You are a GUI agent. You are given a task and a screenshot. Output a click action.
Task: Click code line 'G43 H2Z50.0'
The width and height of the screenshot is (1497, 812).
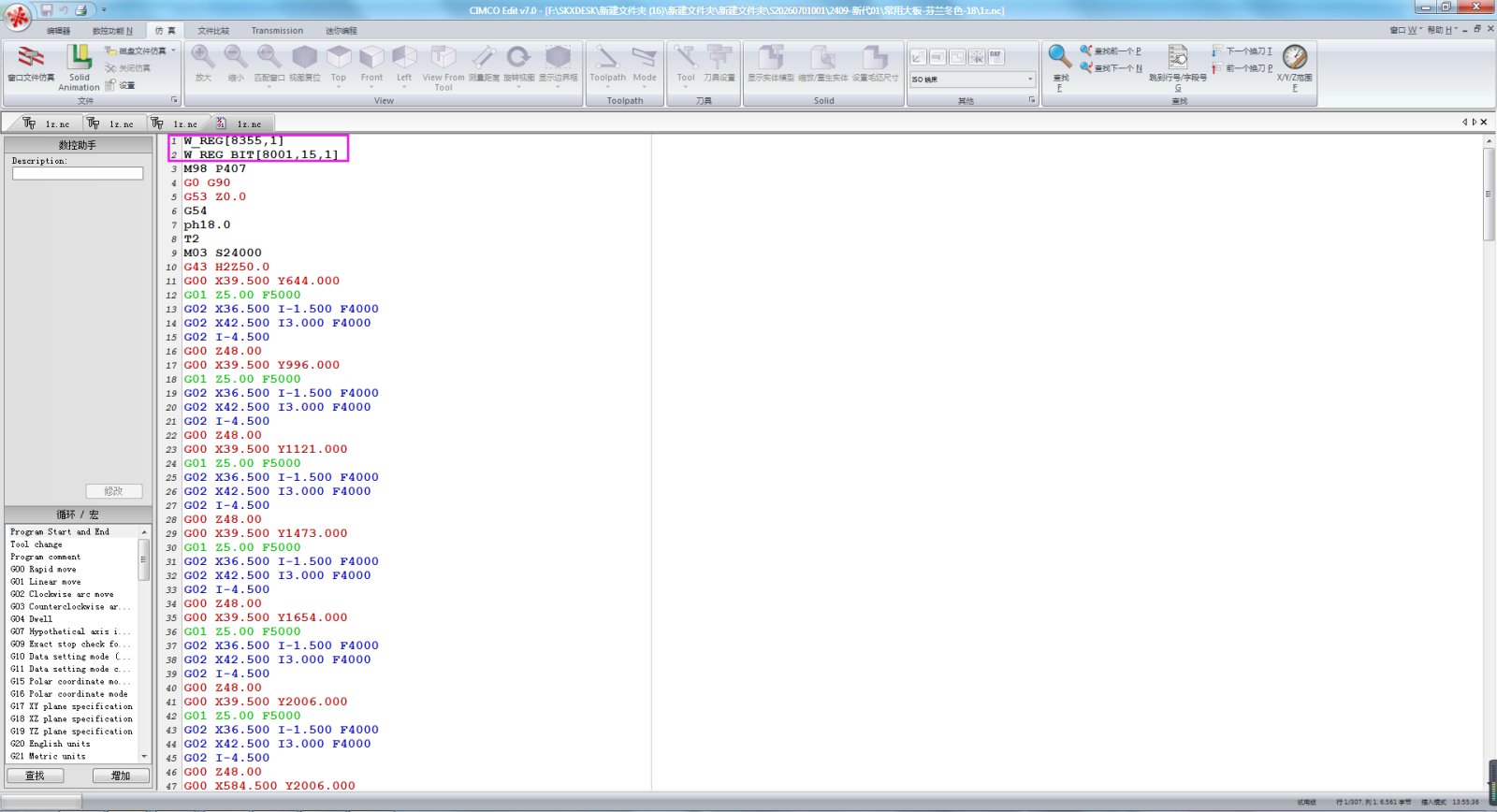pos(226,267)
